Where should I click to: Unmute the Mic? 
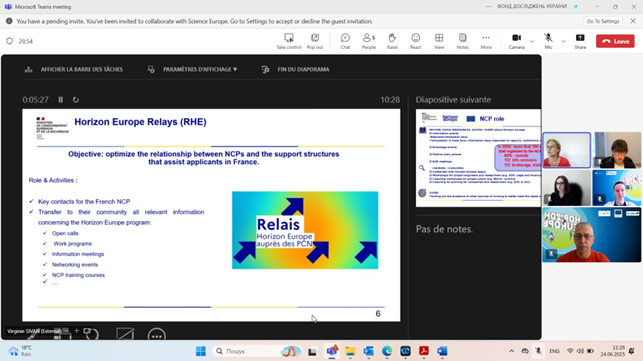548,41
